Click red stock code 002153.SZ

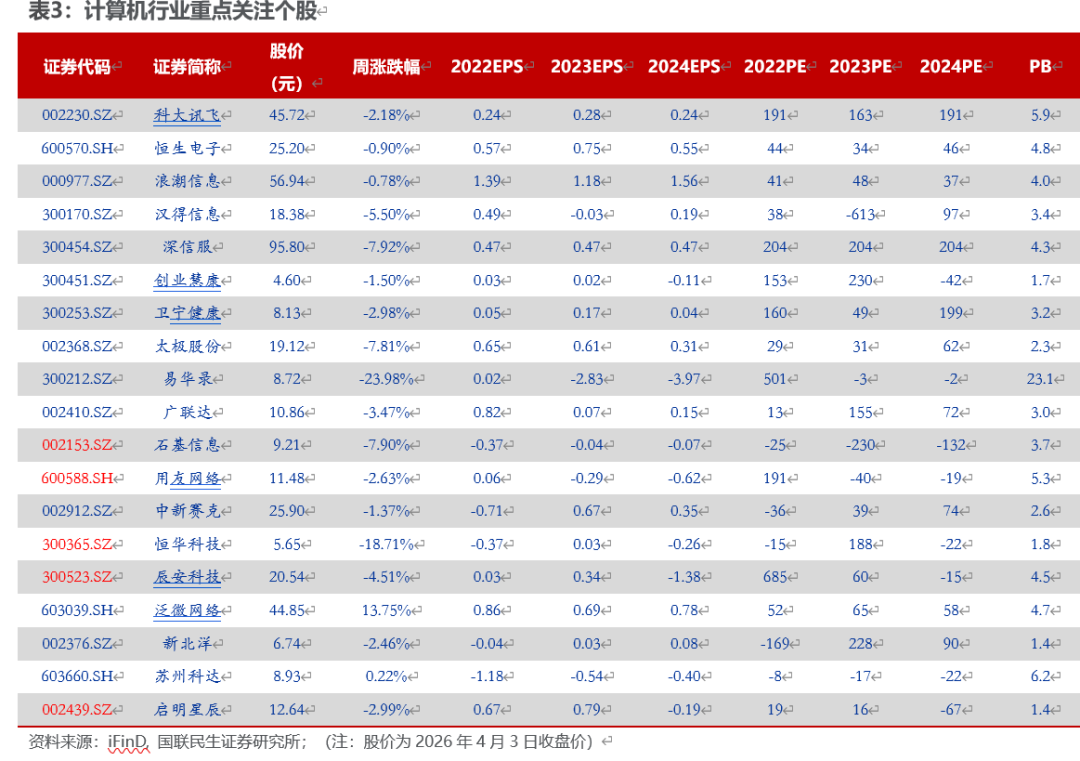coord(76,445)
